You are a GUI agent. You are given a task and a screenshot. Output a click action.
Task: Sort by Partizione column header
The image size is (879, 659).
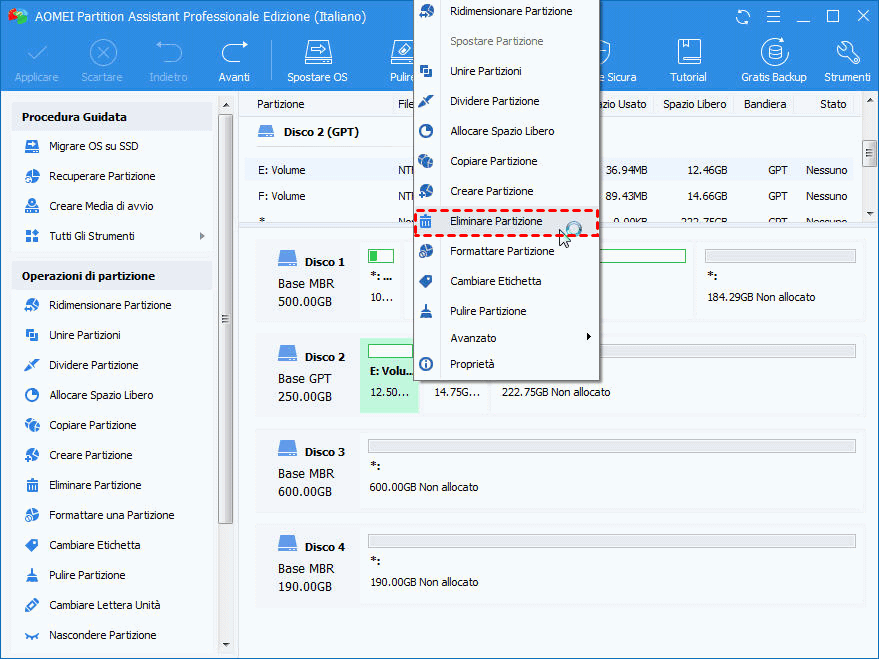(x=280, y=104)
